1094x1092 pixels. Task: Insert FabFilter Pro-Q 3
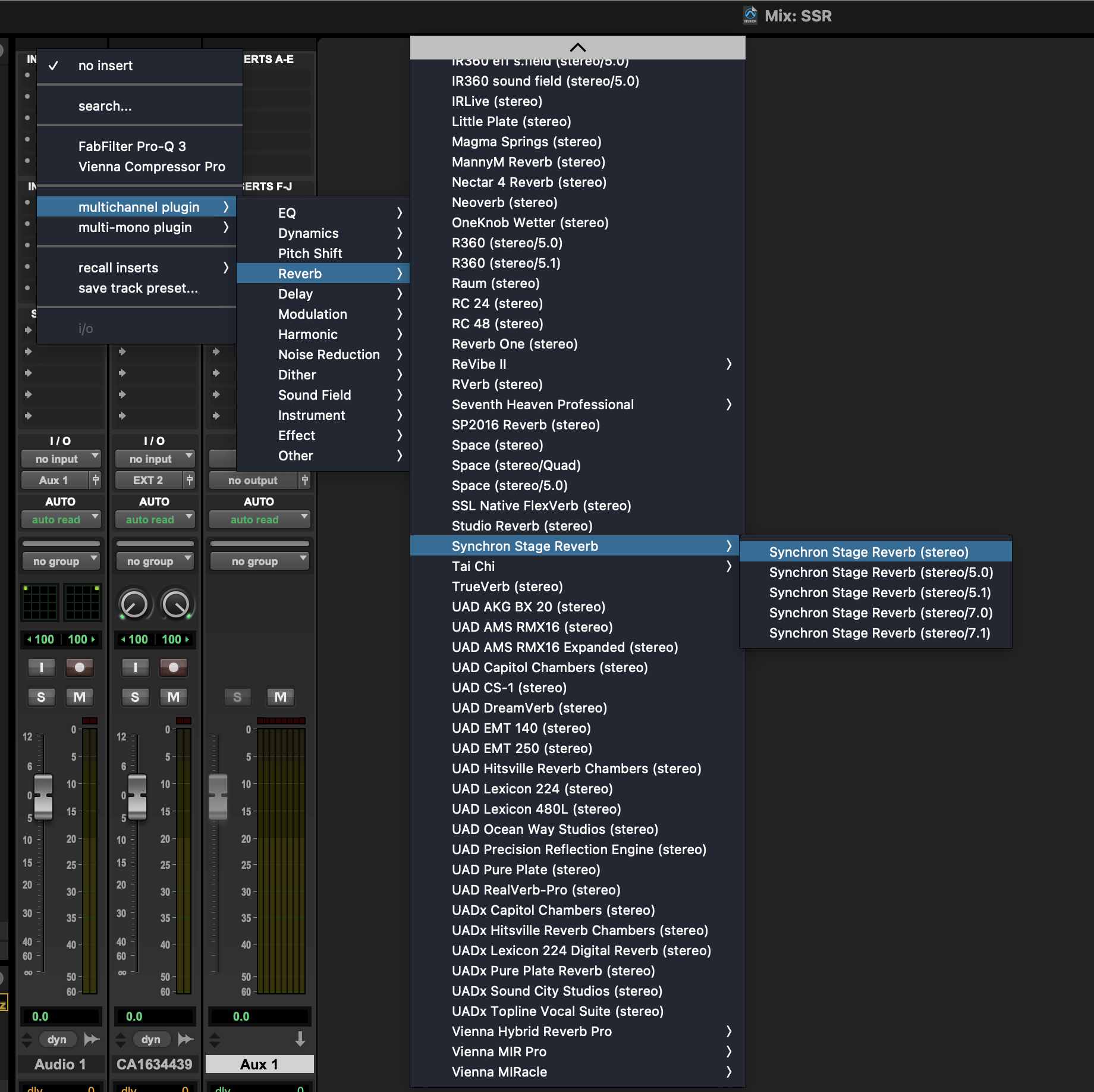(140, 146)
